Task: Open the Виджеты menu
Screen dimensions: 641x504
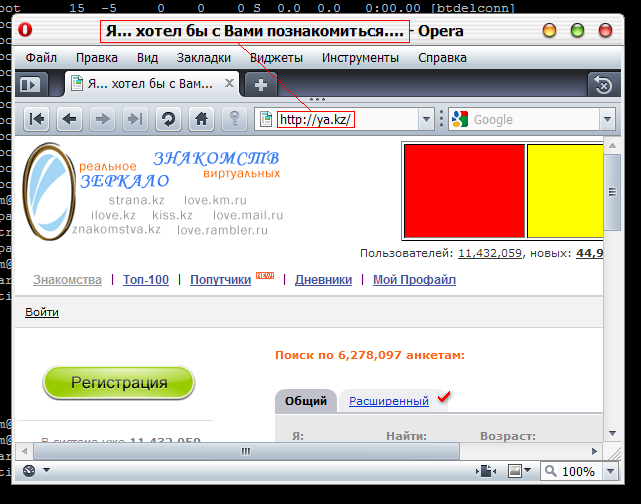Action: (x=276, y=58)
